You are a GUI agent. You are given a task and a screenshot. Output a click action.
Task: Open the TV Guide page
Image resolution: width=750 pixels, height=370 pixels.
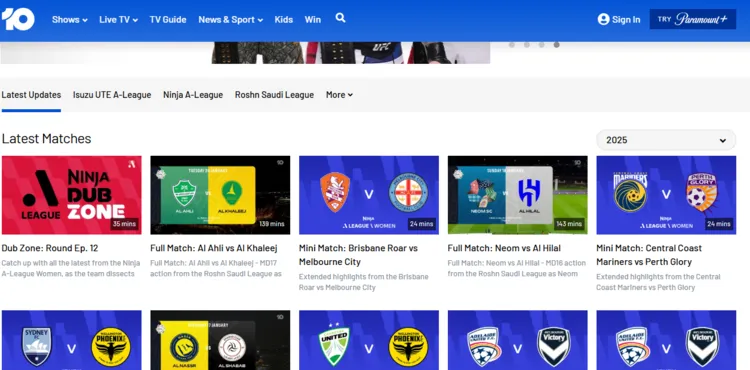point(168,20)
